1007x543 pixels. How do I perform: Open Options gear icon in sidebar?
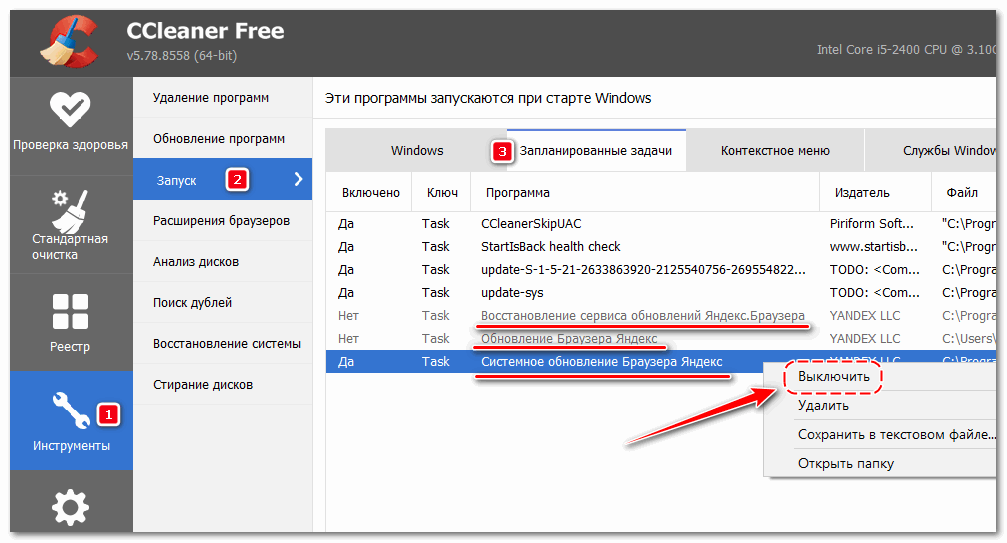(70, 508)
